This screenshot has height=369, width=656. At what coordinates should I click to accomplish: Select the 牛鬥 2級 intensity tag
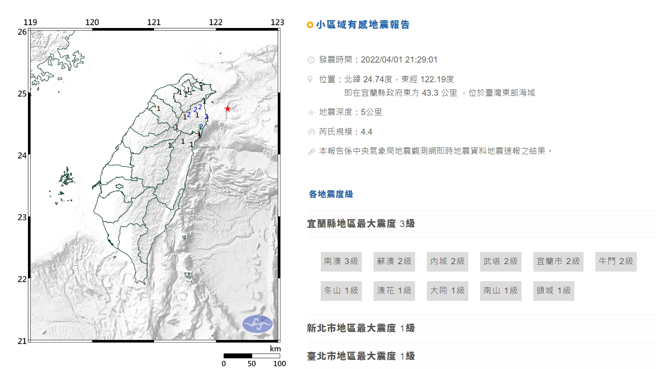click(x=616, y=261)
